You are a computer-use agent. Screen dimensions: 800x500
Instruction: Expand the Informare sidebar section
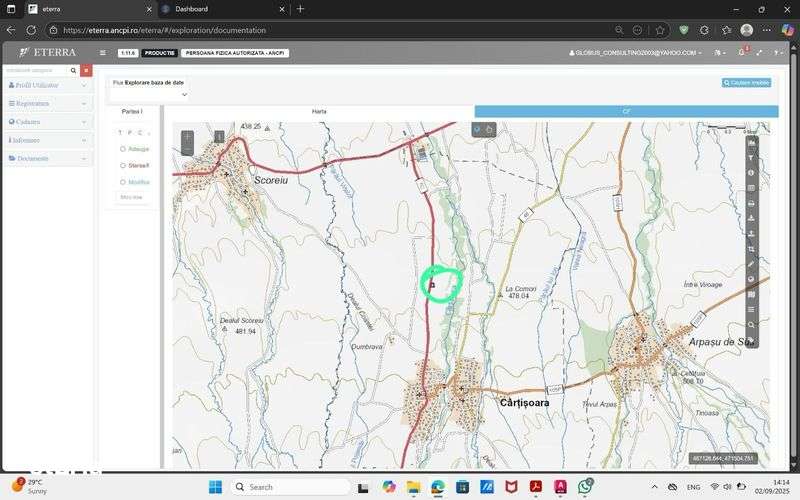(x=48, y=140)
